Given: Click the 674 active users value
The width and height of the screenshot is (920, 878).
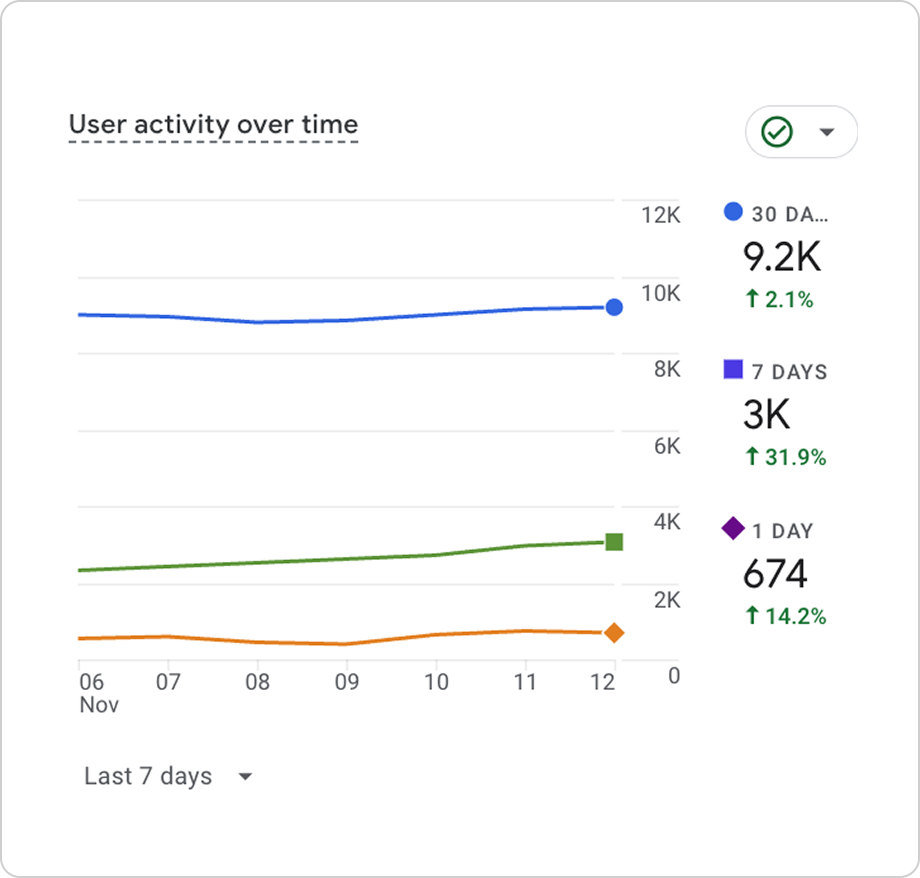Looking at the screenshot, I should coord(776,574).
